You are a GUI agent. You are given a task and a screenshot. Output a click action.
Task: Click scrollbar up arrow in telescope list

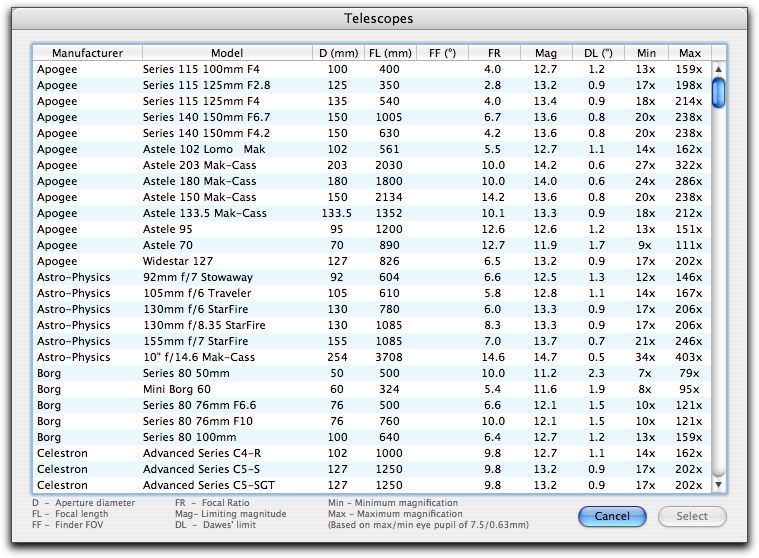tap(718, 70)
